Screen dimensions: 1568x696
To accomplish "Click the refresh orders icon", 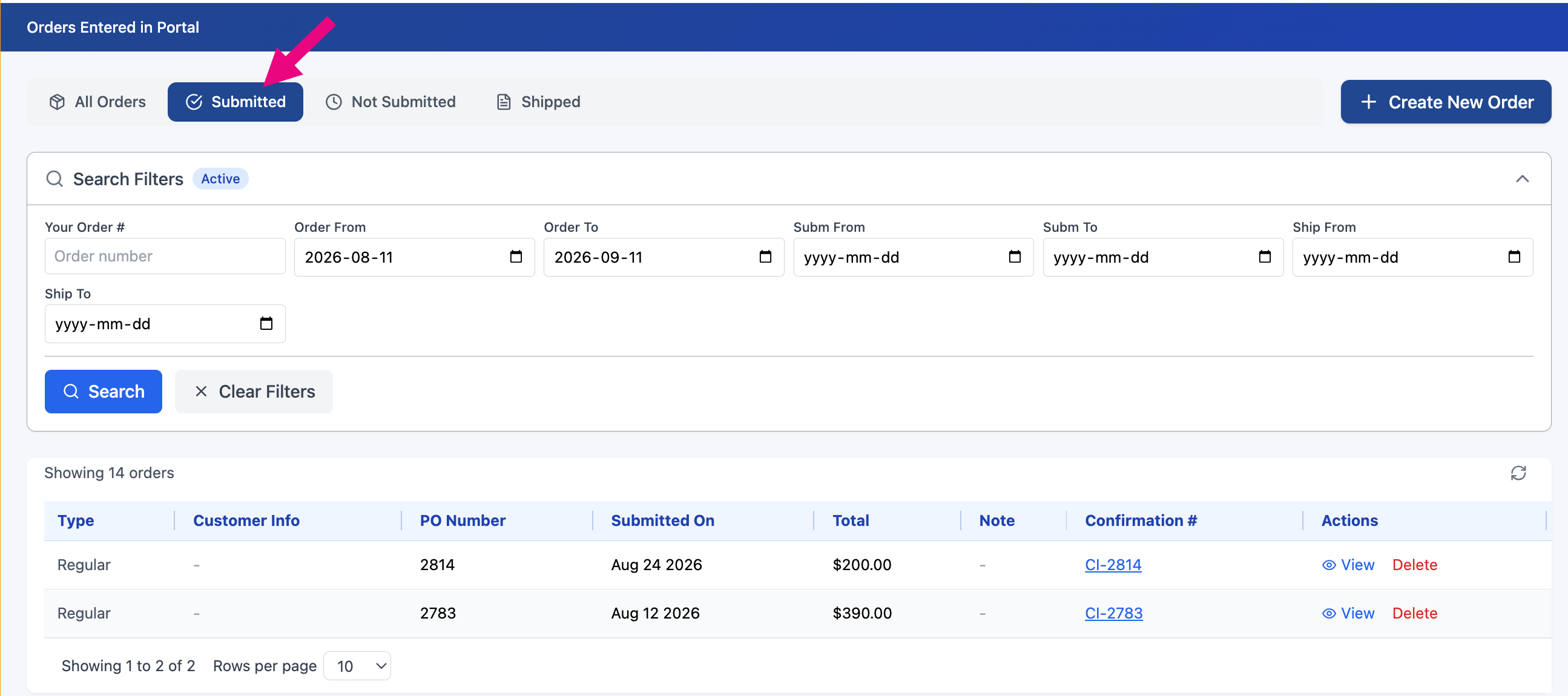I will tap(1518, 473).
